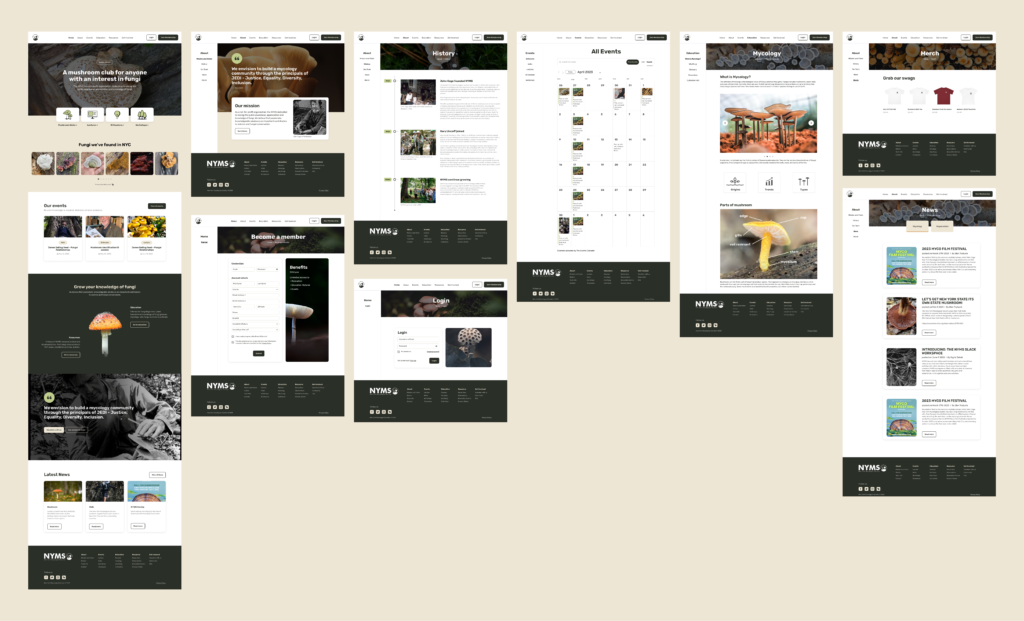This screenshot has width=1024, height=621.
Task: Click Education in the Mycology page navigation bar
Action: pos(752,38)
